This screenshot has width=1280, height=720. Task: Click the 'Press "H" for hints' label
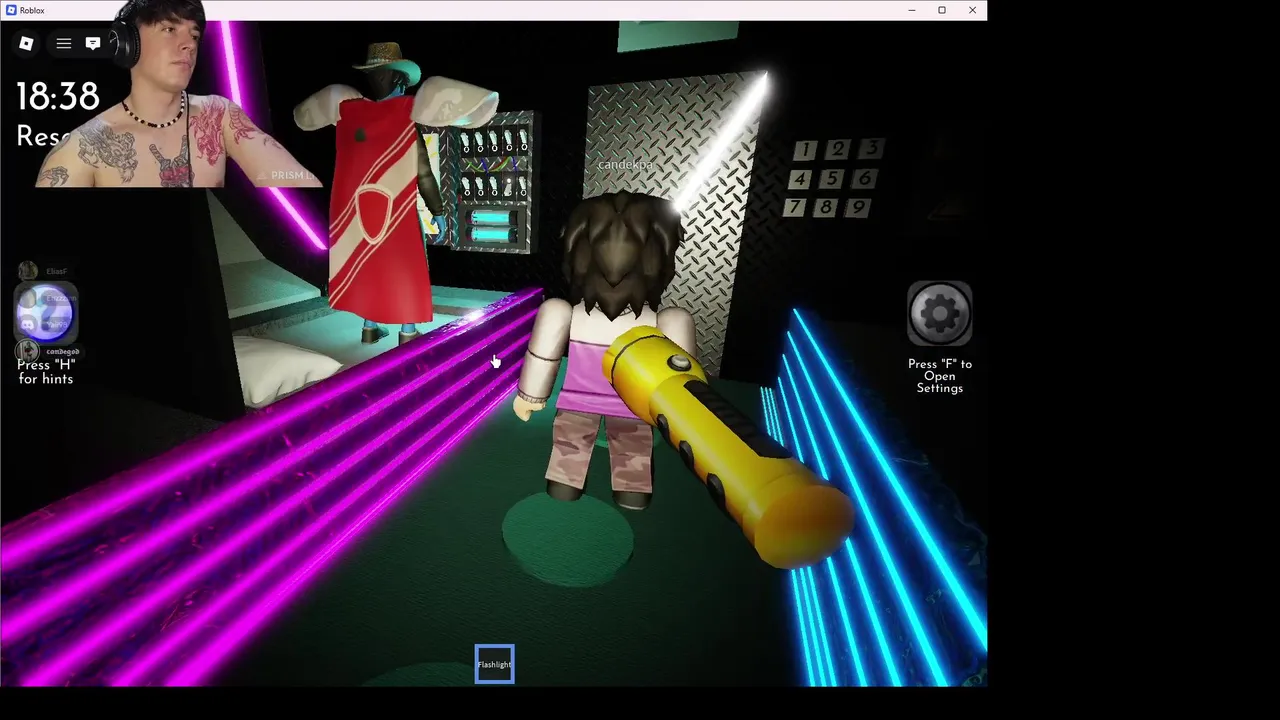[45, 372]
